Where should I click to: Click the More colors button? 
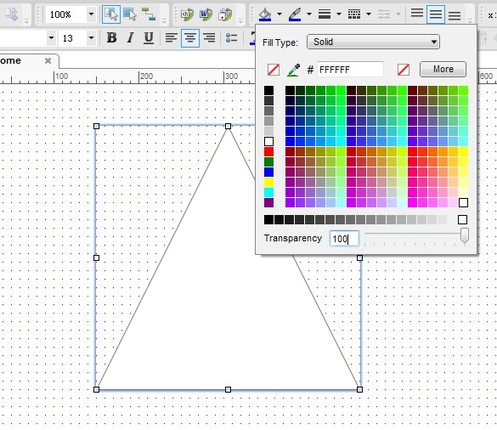(443, 69)
